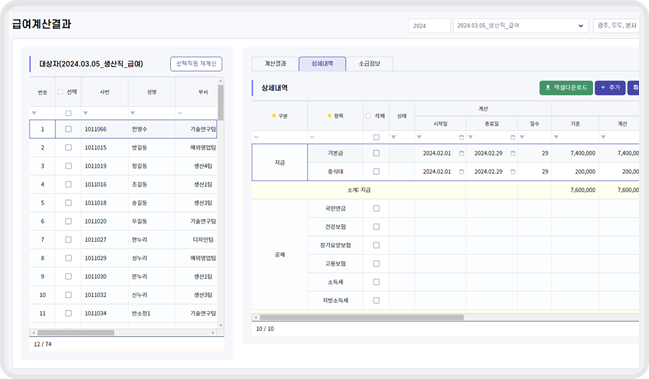The height and width of the screenshot is (379, 649).
Task: Select employee row with 사번 1011032
Action: [123, 295]
